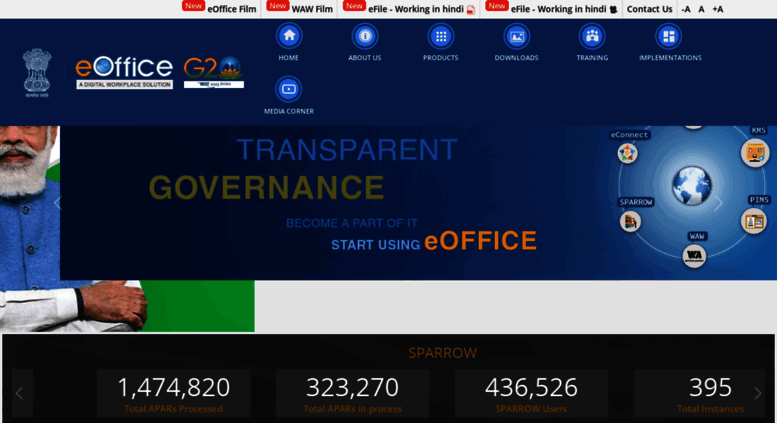
Task: Open the Home navigation icon
Action: click(289, 36)
